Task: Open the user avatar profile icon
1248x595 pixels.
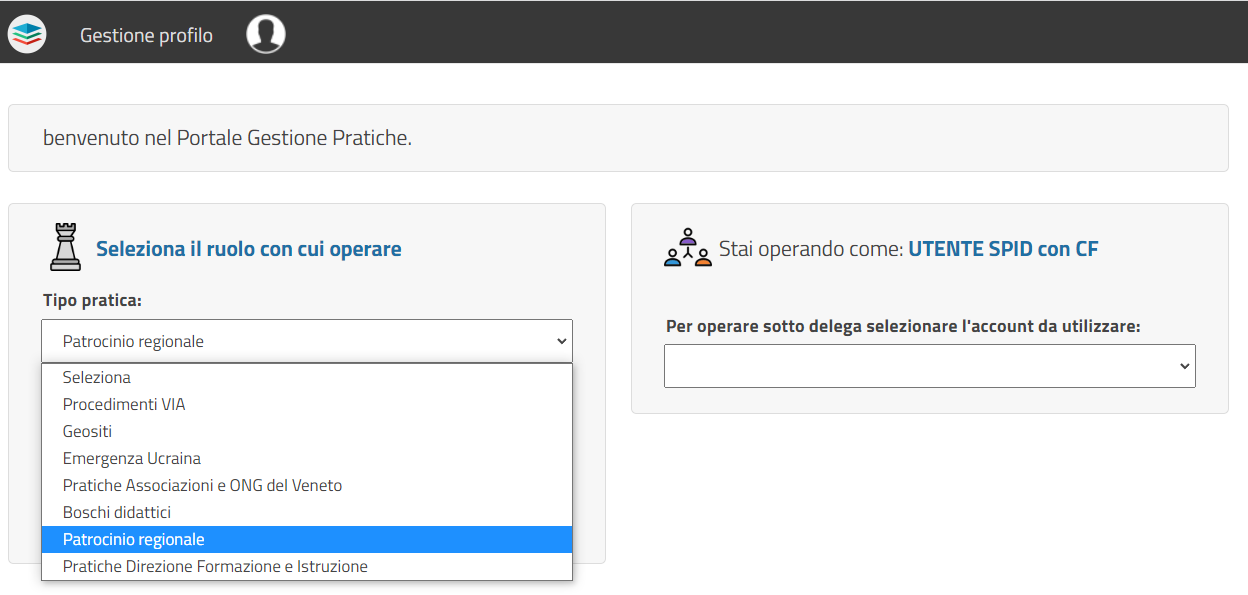Action: [x=266, y=34]
